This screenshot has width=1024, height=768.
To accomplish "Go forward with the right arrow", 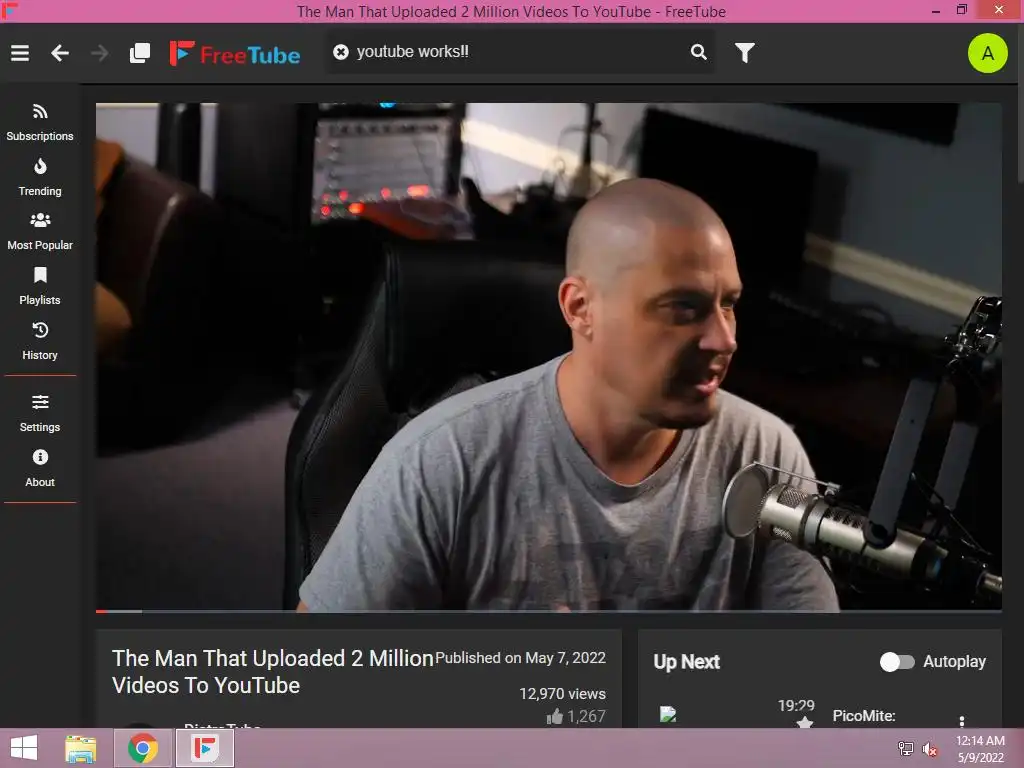I will [99, 53].
